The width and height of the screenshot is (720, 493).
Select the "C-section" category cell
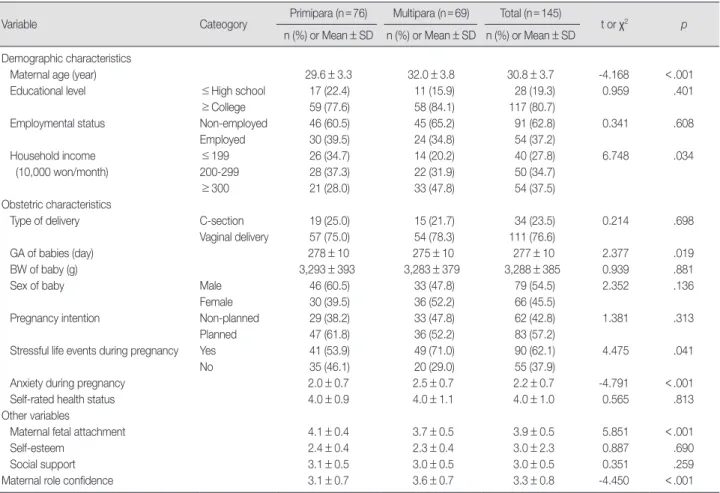coord(222,221)
